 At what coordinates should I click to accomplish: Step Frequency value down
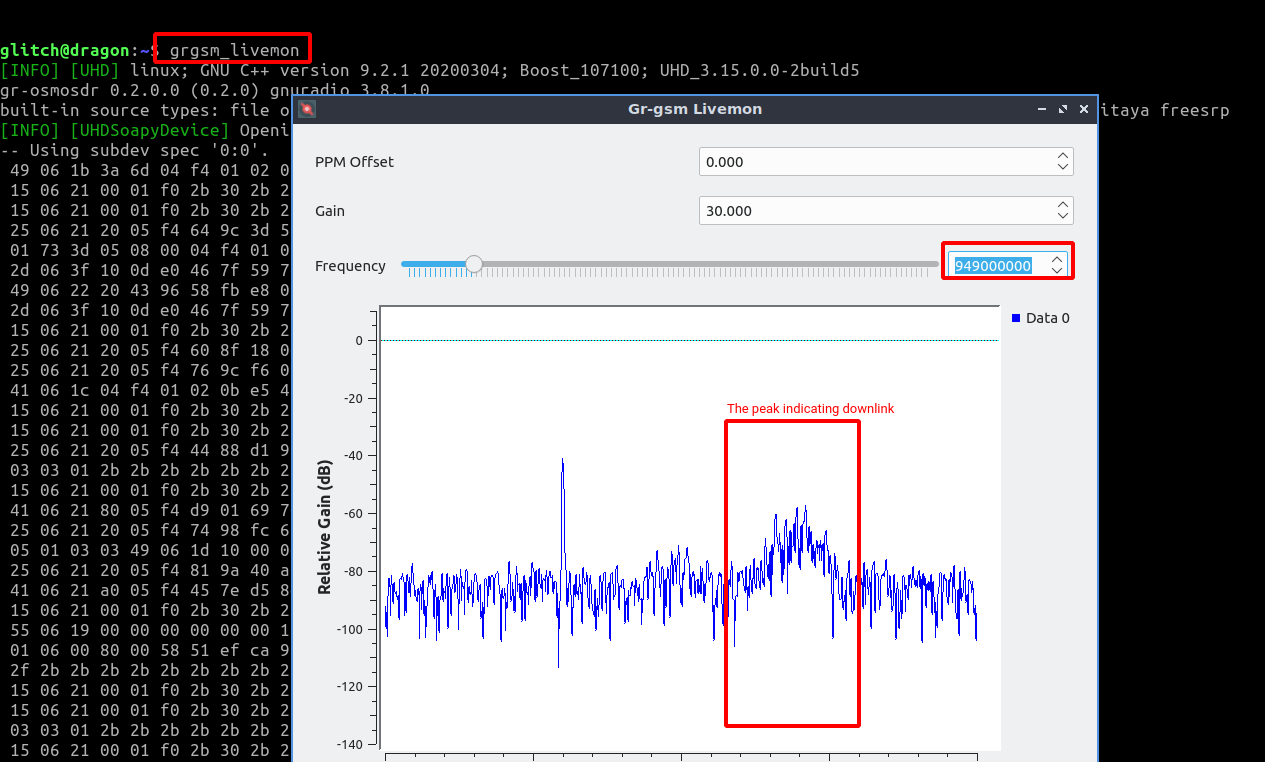pyautogui.click(x=1056, y=271)
